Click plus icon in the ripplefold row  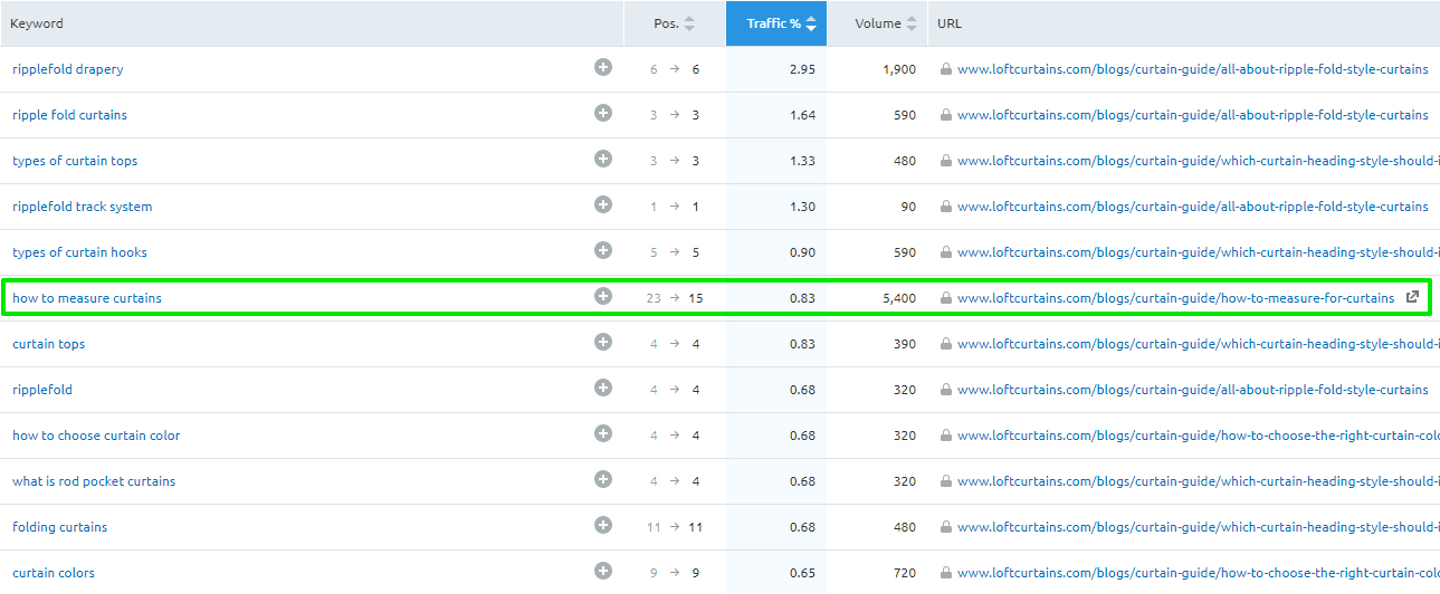pyautogui.click(x=603, y=387)
